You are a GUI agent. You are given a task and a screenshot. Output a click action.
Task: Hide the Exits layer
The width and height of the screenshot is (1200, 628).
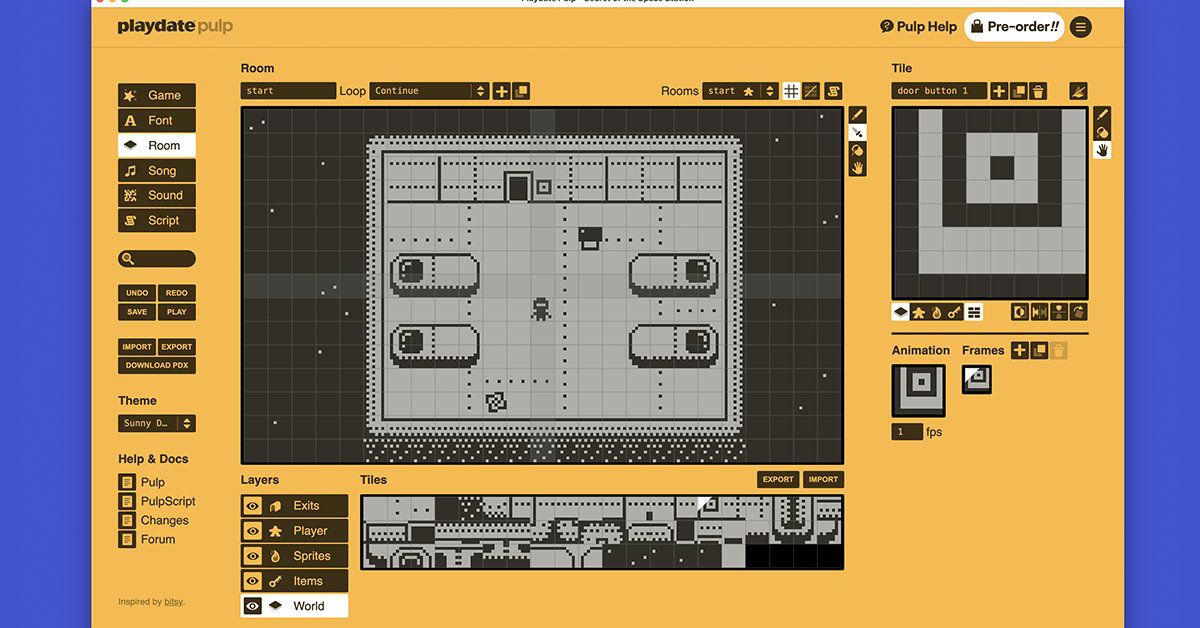[x=253, y=506]
